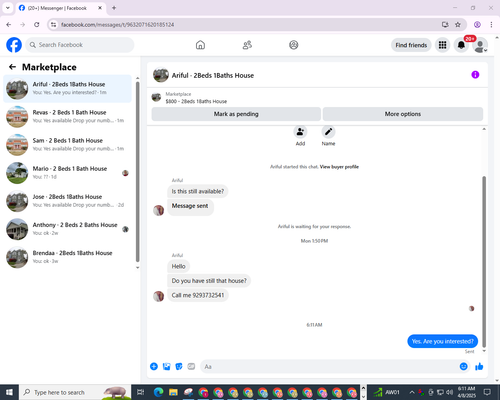Send a thumbs-up like
500x400 pixels.
point(479,367)
